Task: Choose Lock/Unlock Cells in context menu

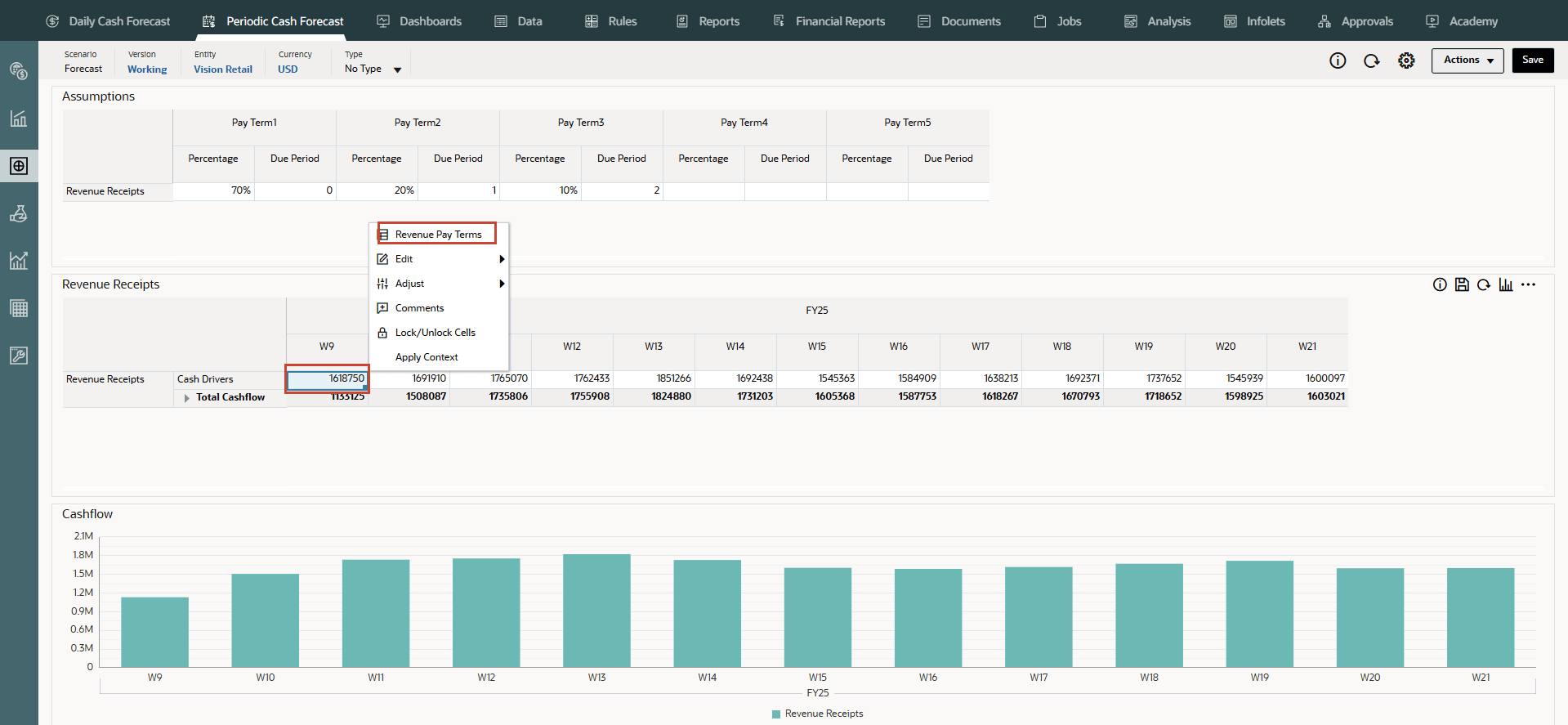Action: pos(435,333)
